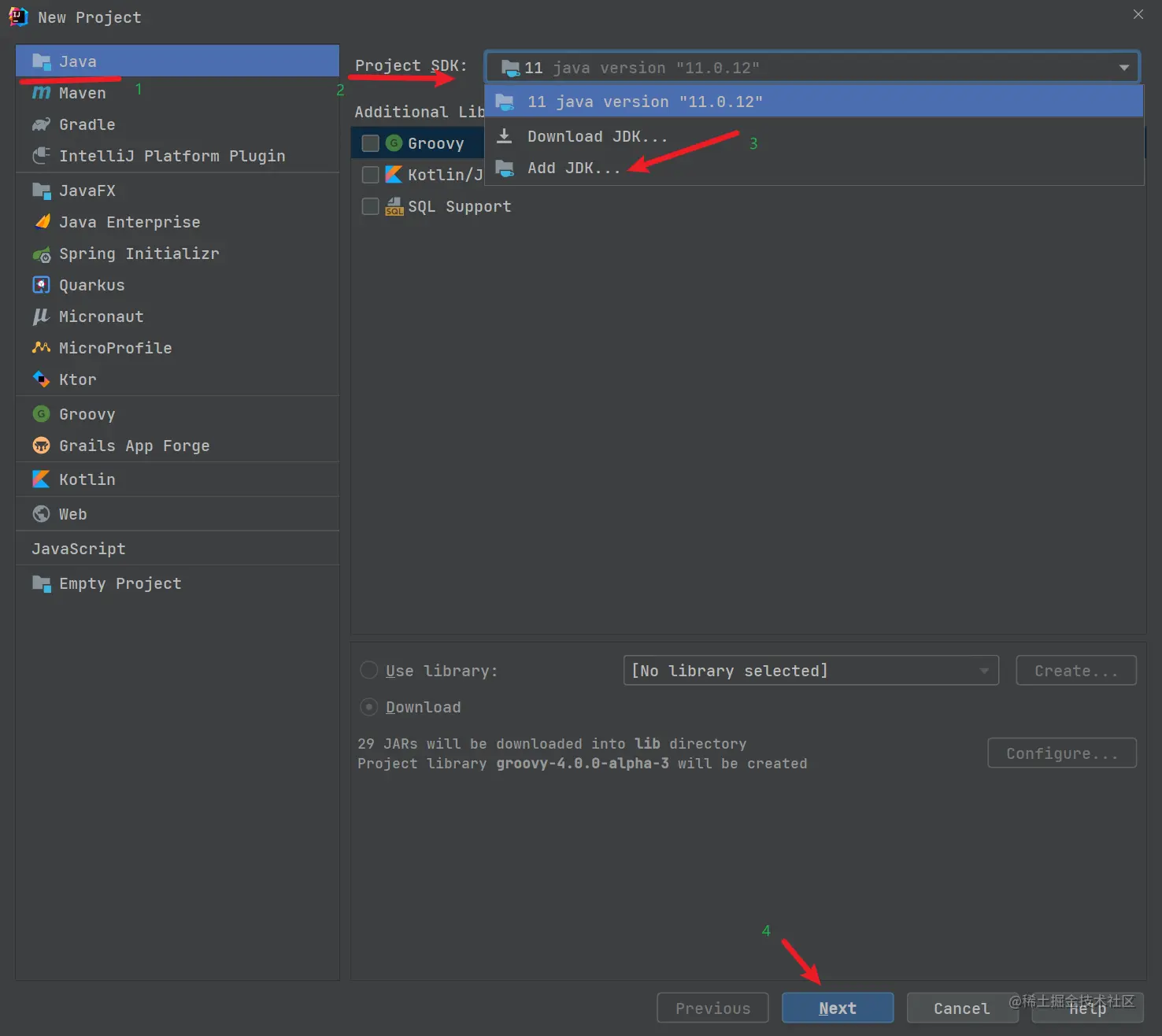The image size is (1162, 1036).
Task: Select Spring Initializr label
Action: click(139, 253)
